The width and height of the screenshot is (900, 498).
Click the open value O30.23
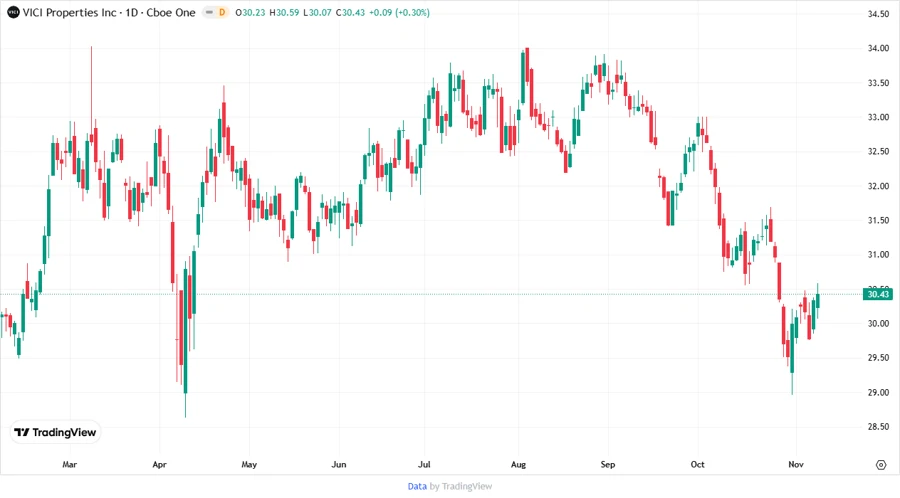(x=250, y=12)
